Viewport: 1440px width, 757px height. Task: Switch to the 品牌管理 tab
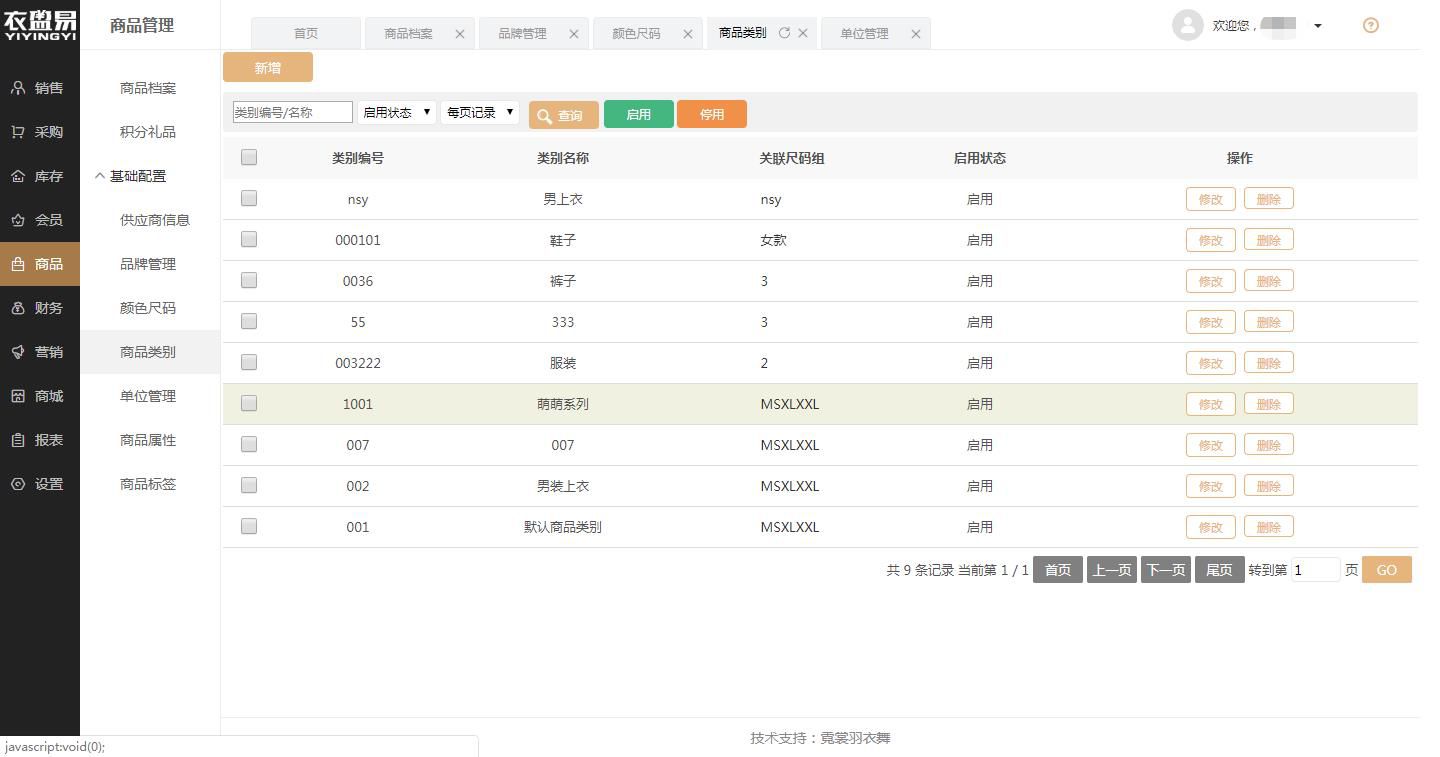tap(525, 33)
